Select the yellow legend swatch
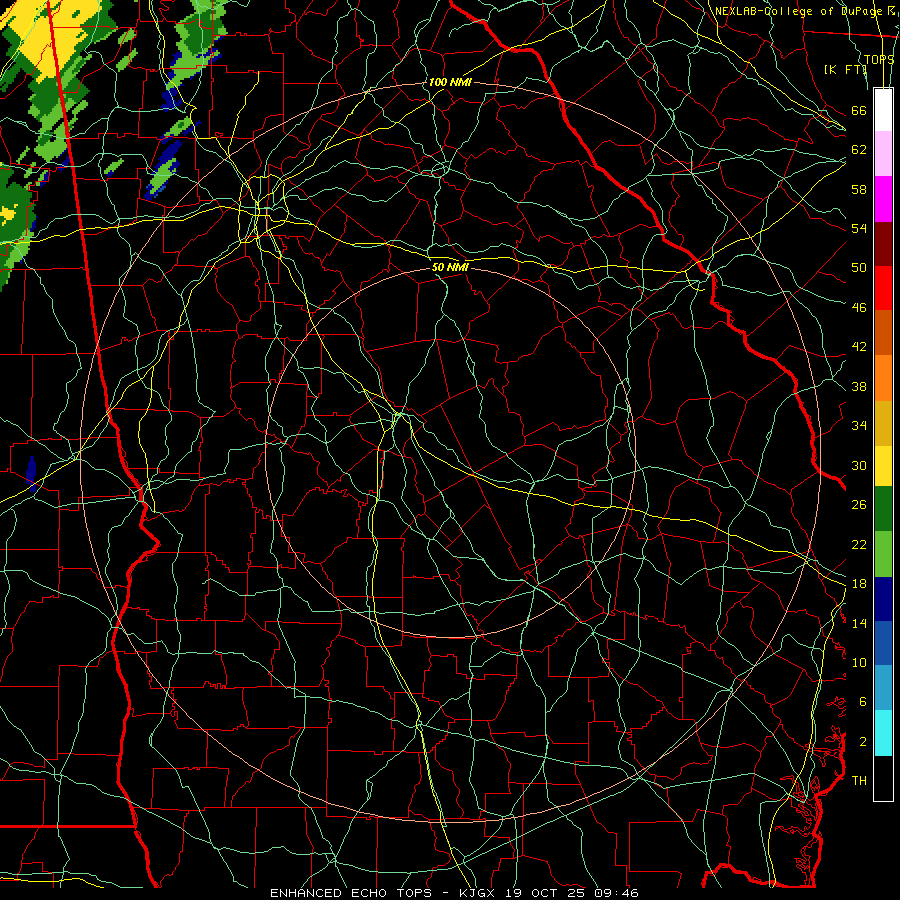Viewport: 900px width, 900px height. [883, 465]
